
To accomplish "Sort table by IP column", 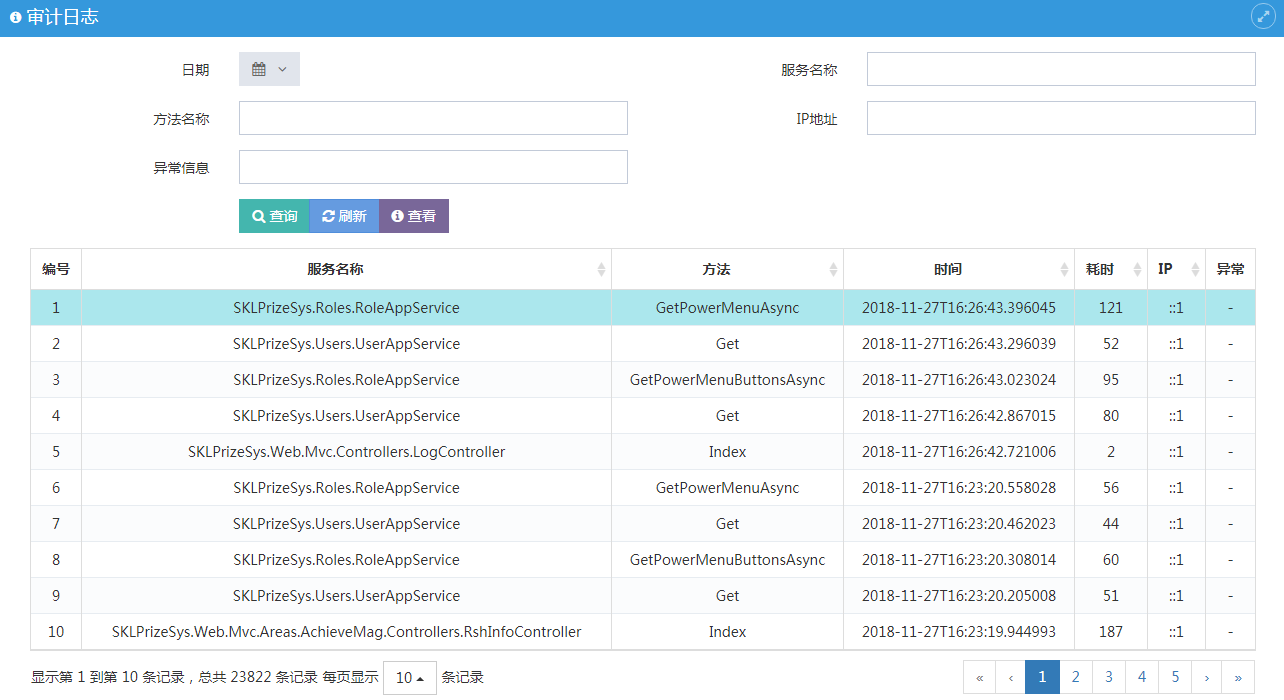I will pos(1176,269).
